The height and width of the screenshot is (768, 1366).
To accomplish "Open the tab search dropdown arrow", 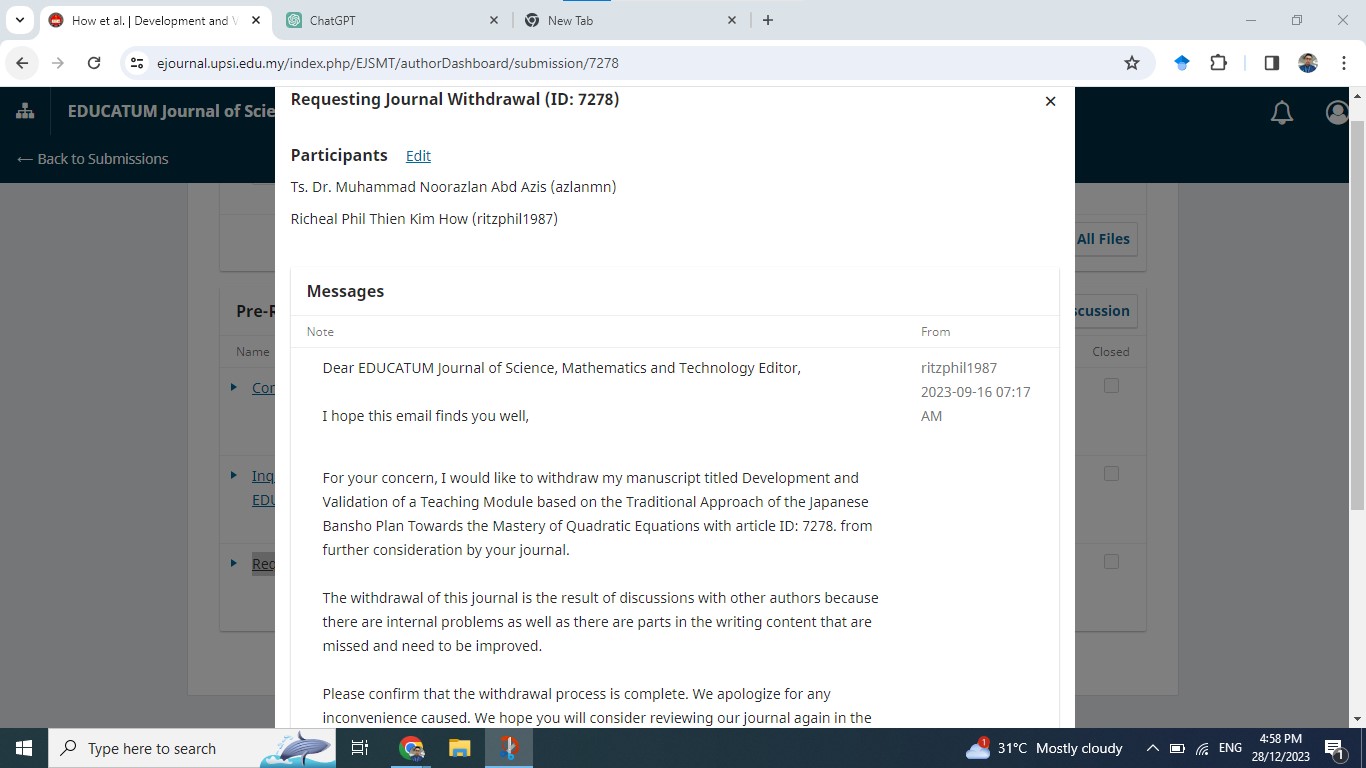I will (x=20, y=20).
